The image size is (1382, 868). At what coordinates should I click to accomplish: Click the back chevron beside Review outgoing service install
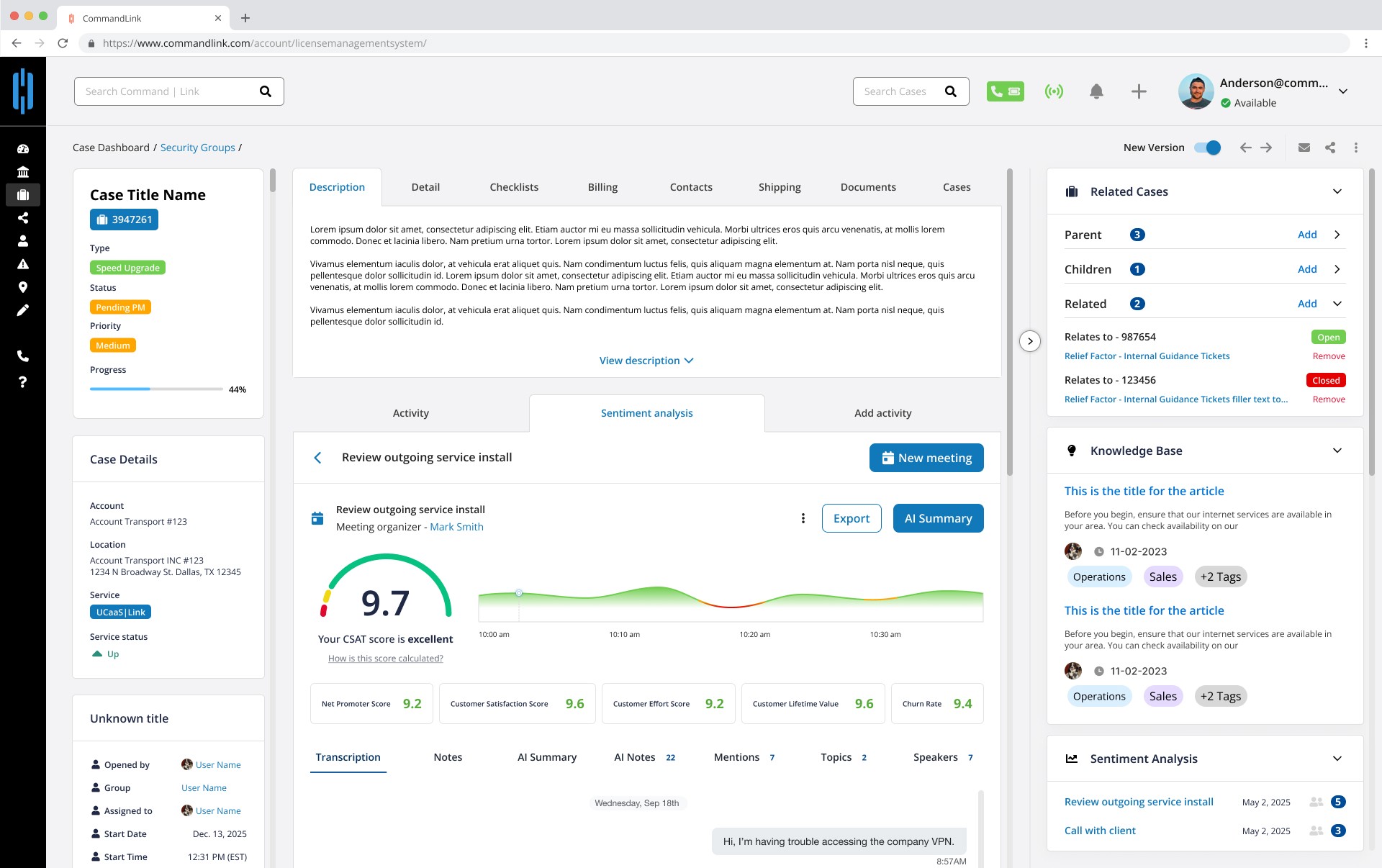point(317,458)
